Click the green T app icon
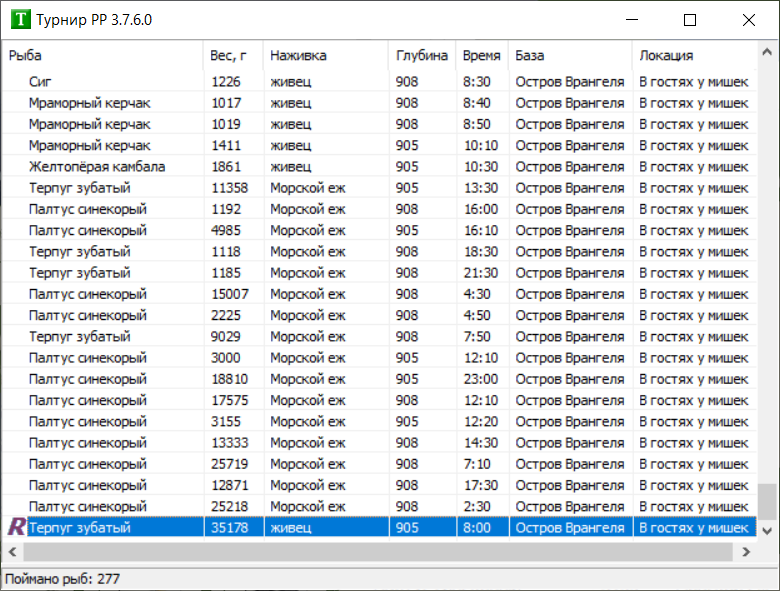Image resolution: width=780 pixels, height=591 pixels. (x=18, y=20)
